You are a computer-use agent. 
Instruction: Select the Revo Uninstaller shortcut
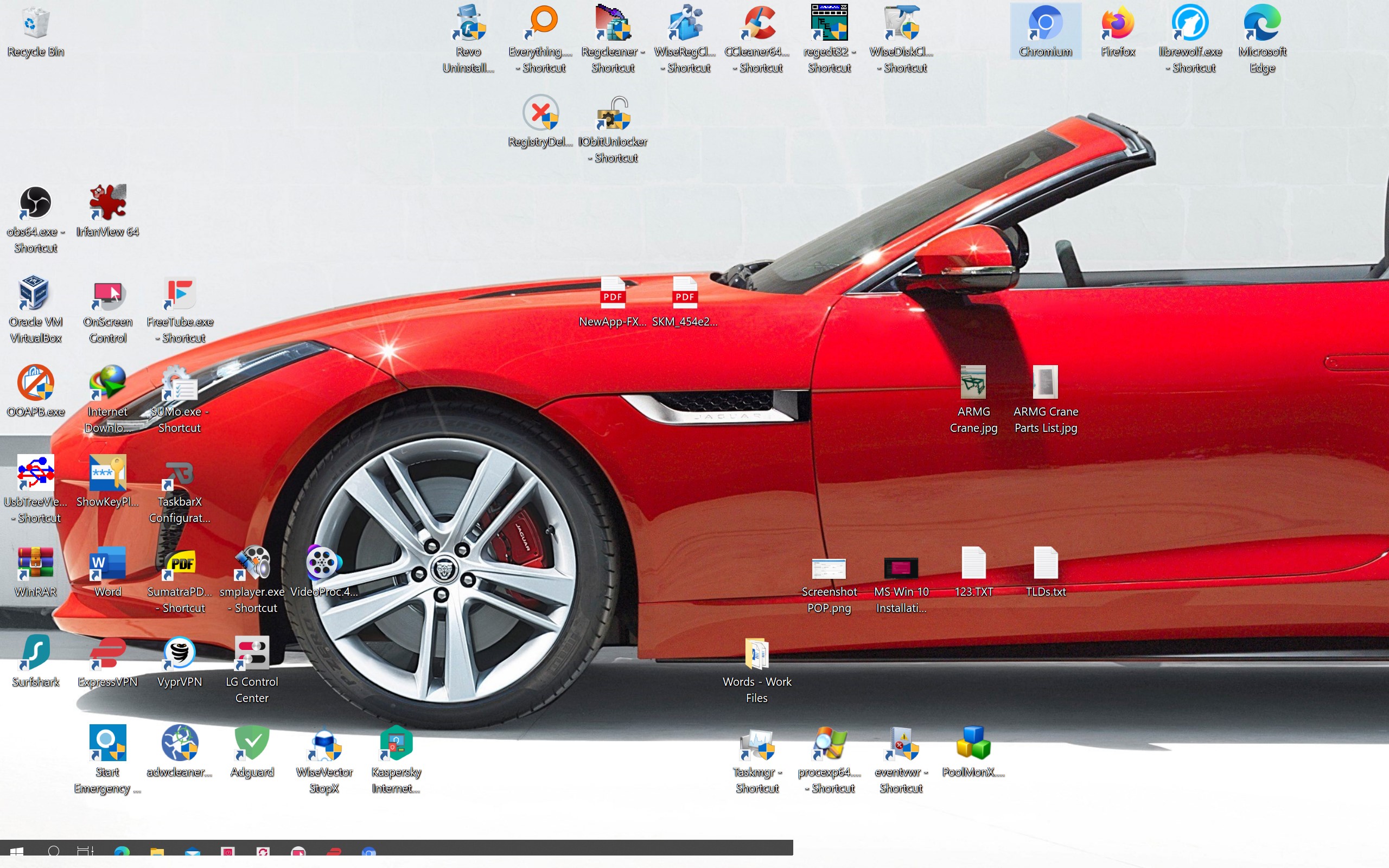[x=468, y=24]
